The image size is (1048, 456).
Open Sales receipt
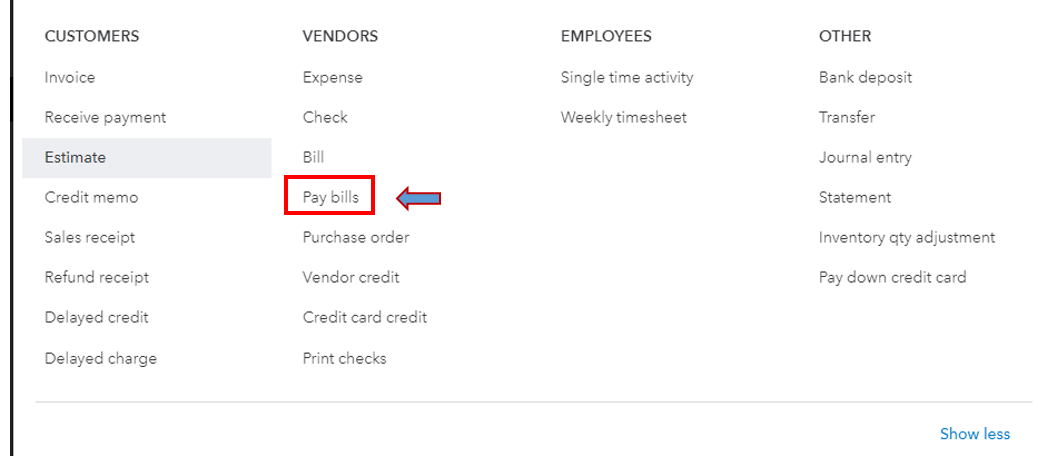click(x=89, y=237)
